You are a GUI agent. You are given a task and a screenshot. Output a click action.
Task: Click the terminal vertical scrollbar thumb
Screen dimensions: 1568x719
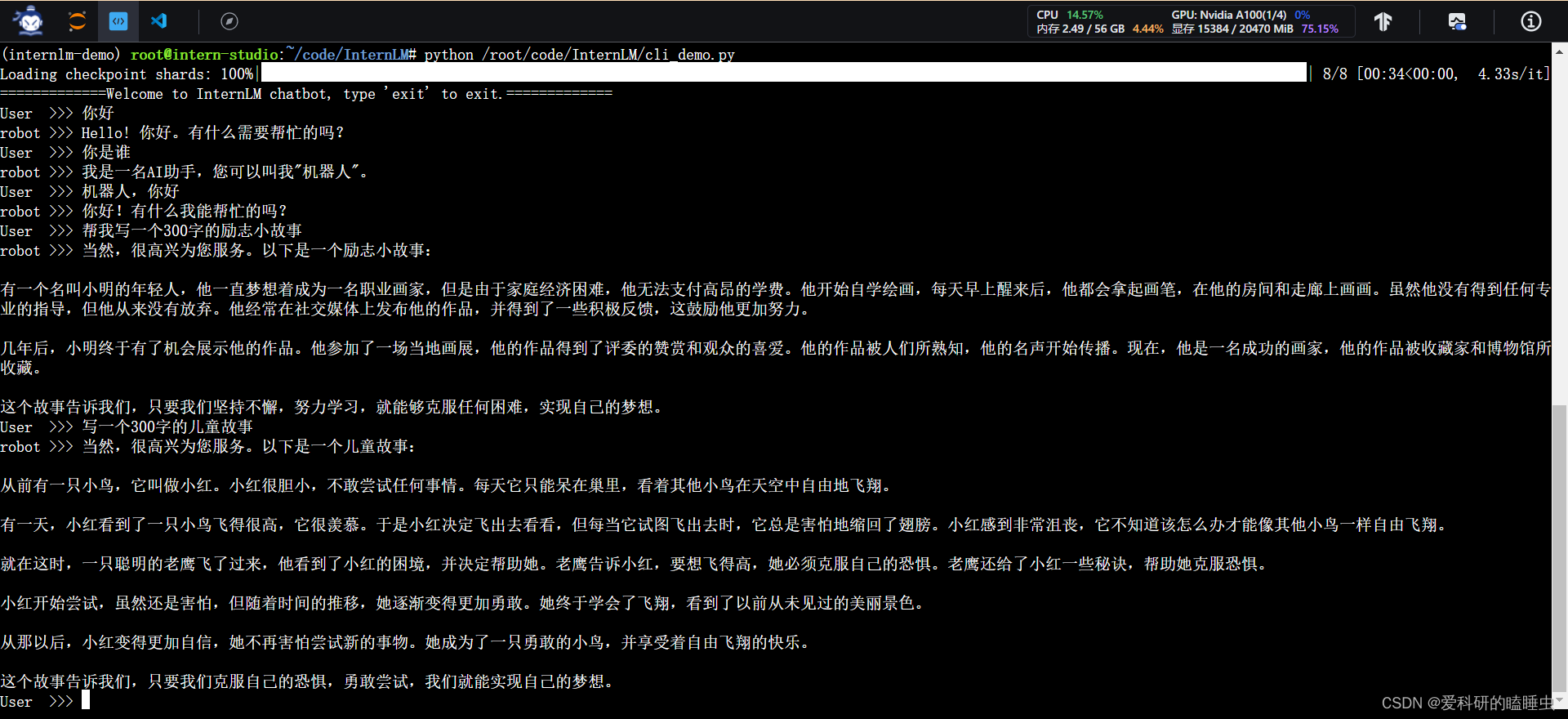tap(1559, 547)
